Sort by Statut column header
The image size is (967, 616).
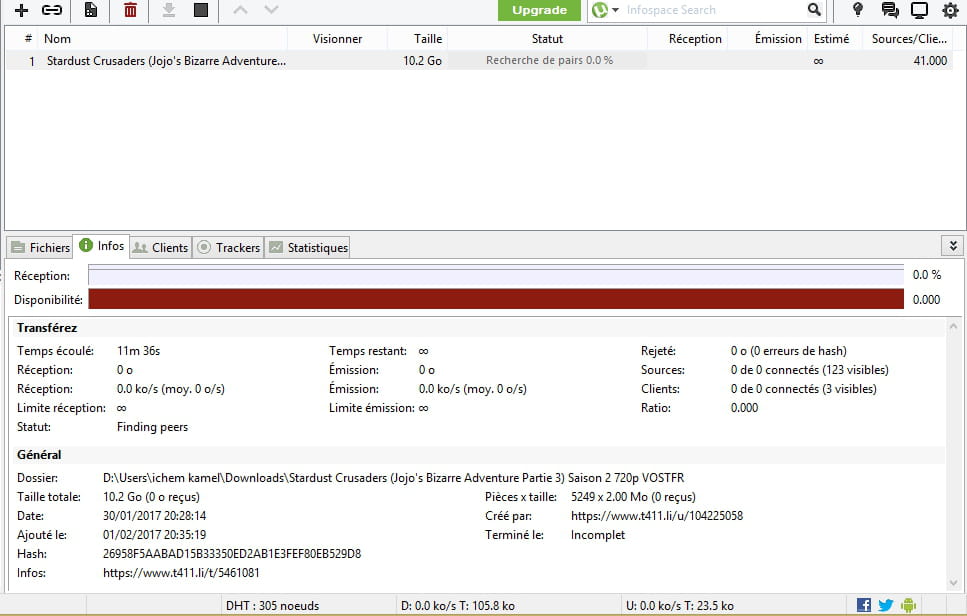tap(547, 39)
